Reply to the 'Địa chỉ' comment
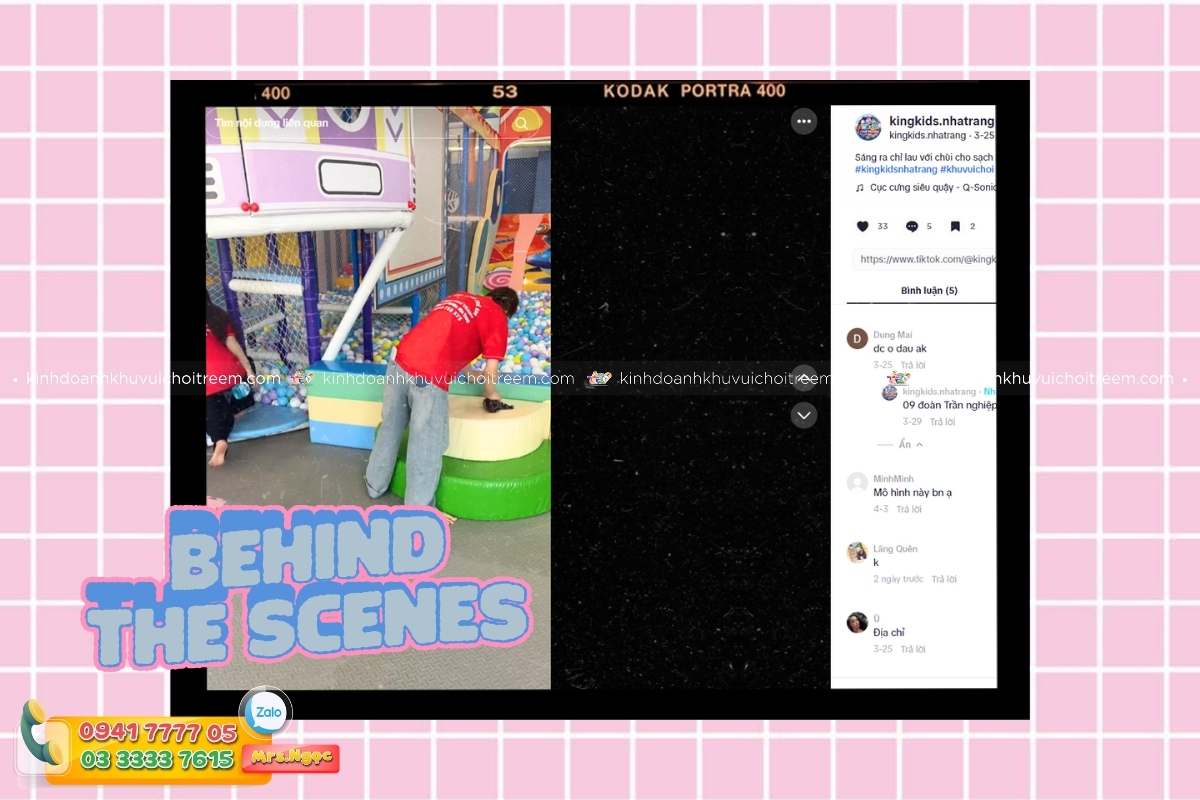 [911, 649]
